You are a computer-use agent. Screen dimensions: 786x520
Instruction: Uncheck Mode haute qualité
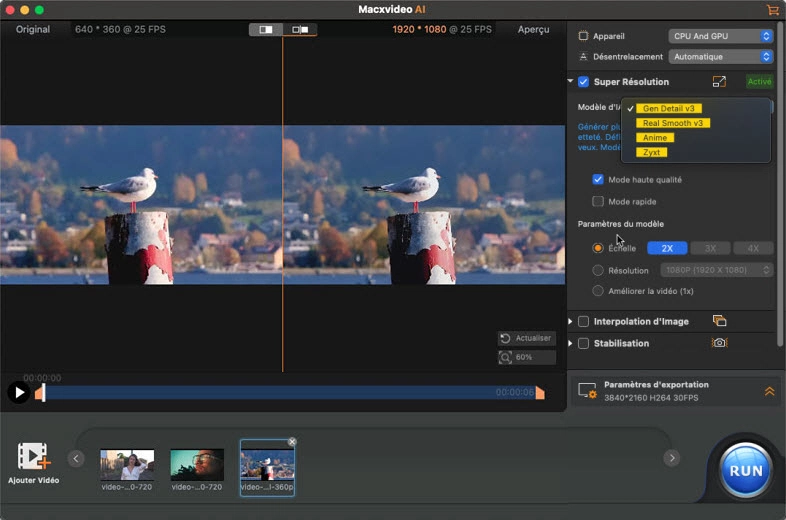[598, 180]
